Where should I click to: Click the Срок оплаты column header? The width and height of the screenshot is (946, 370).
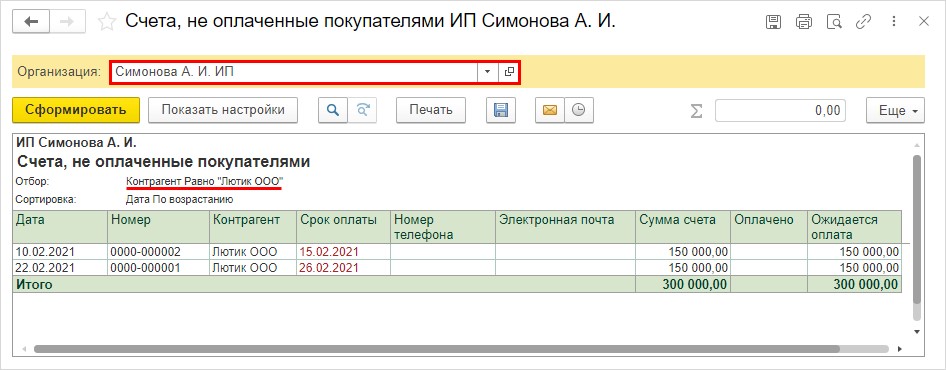coord(343,227)
